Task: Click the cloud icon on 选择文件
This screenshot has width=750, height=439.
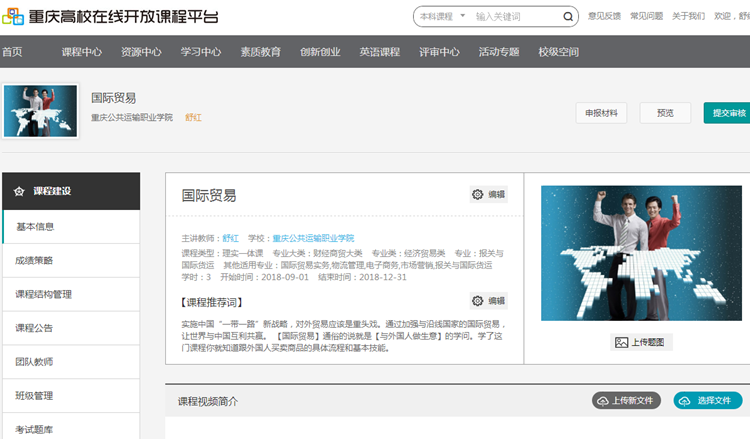Action: click(685, 401)
